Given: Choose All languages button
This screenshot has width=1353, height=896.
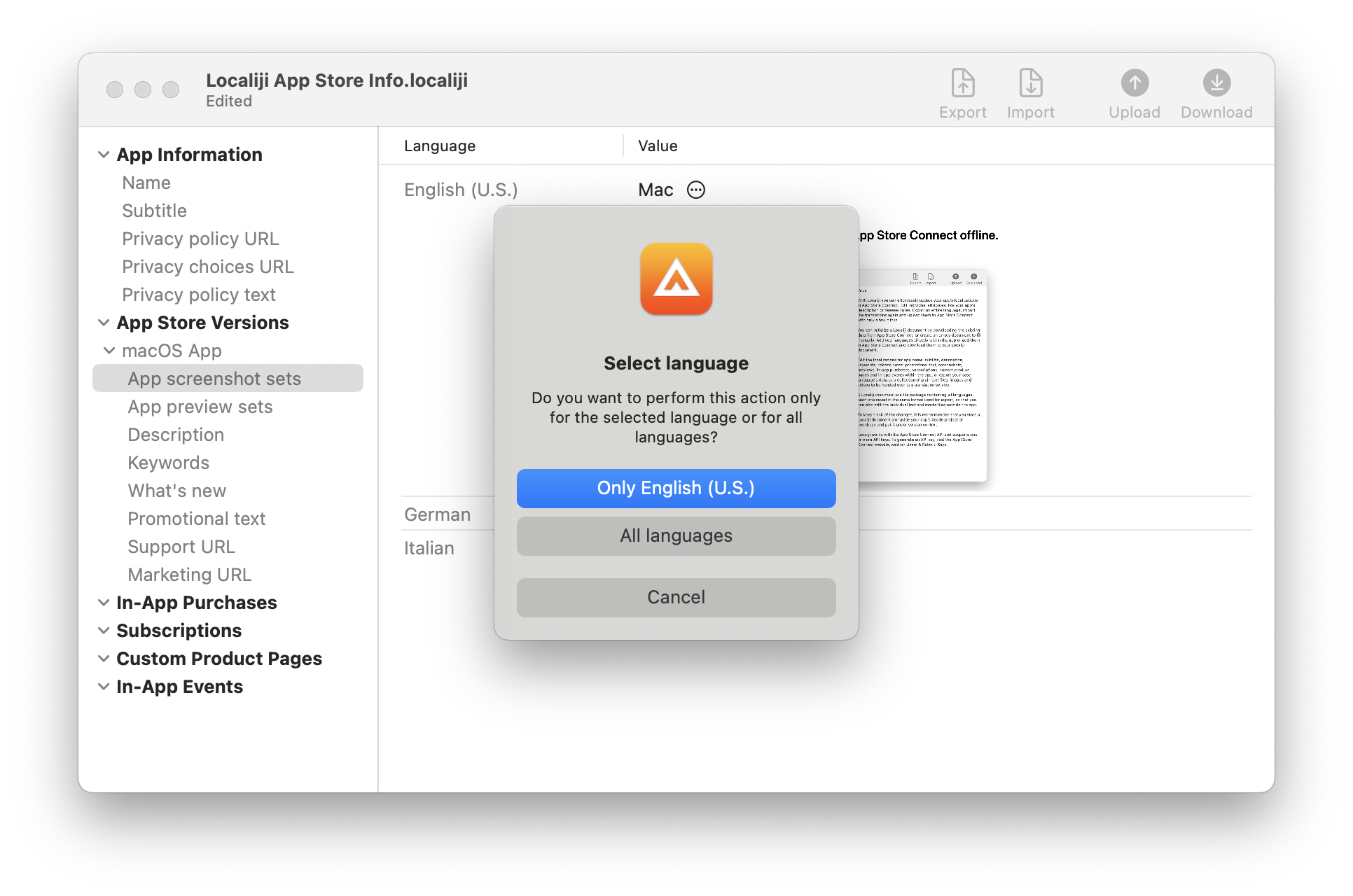Looking at the screenshot, I should (x=676, y=535).
